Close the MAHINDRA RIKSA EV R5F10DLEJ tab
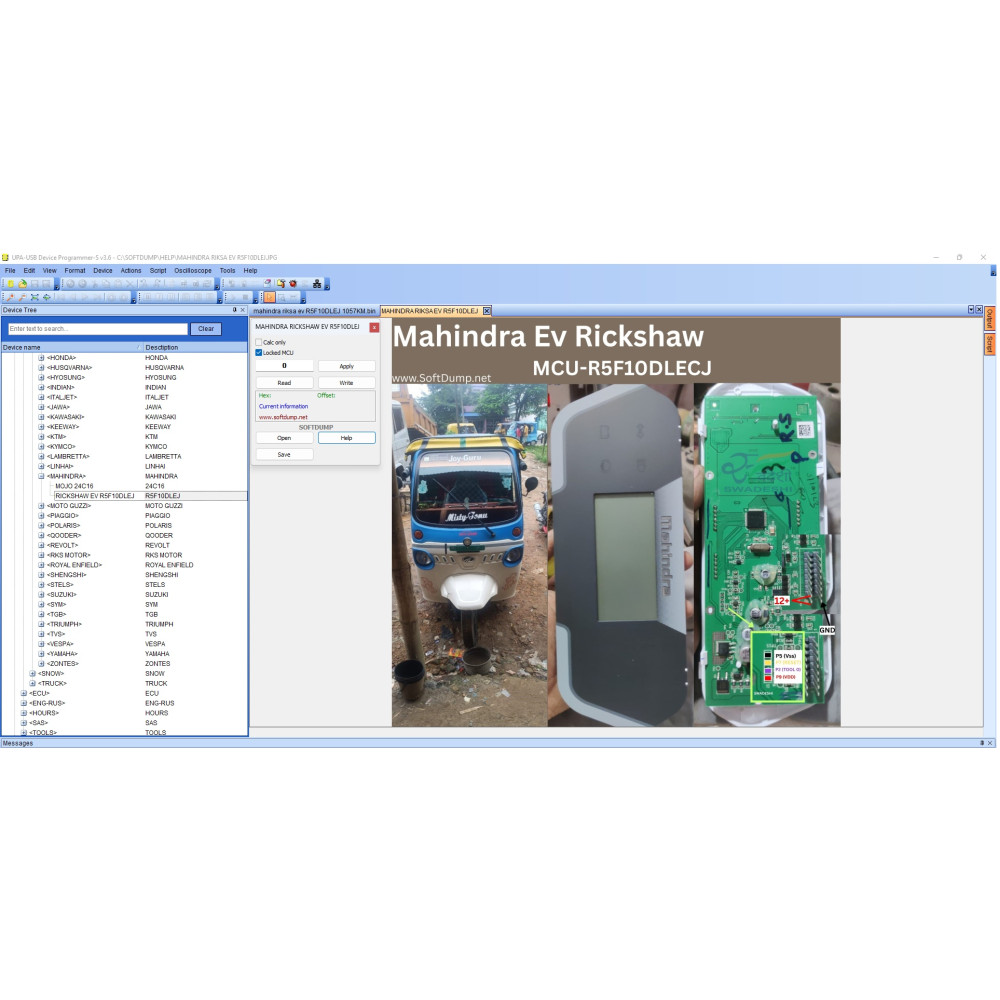 [x=487, y=311]
